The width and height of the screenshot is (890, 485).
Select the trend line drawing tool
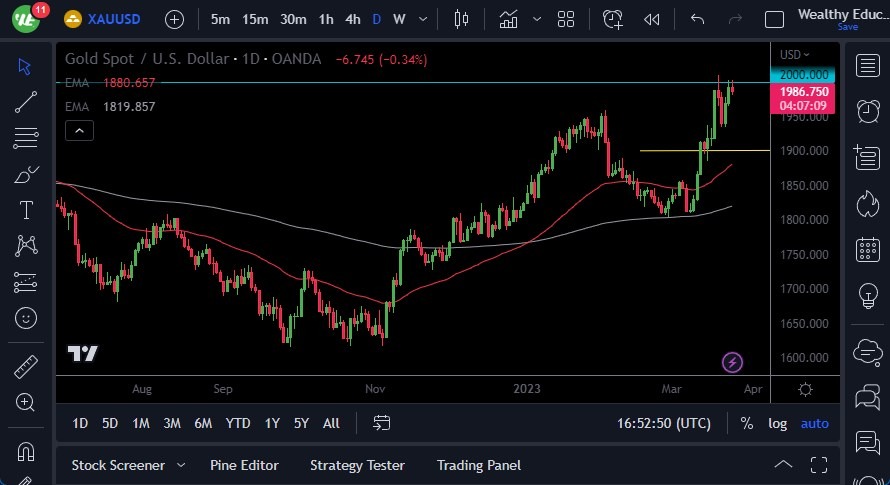pos(26,101)
